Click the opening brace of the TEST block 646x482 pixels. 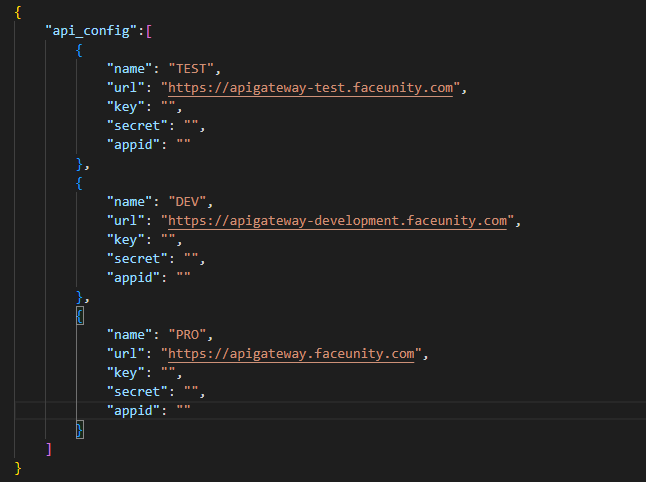80,50
